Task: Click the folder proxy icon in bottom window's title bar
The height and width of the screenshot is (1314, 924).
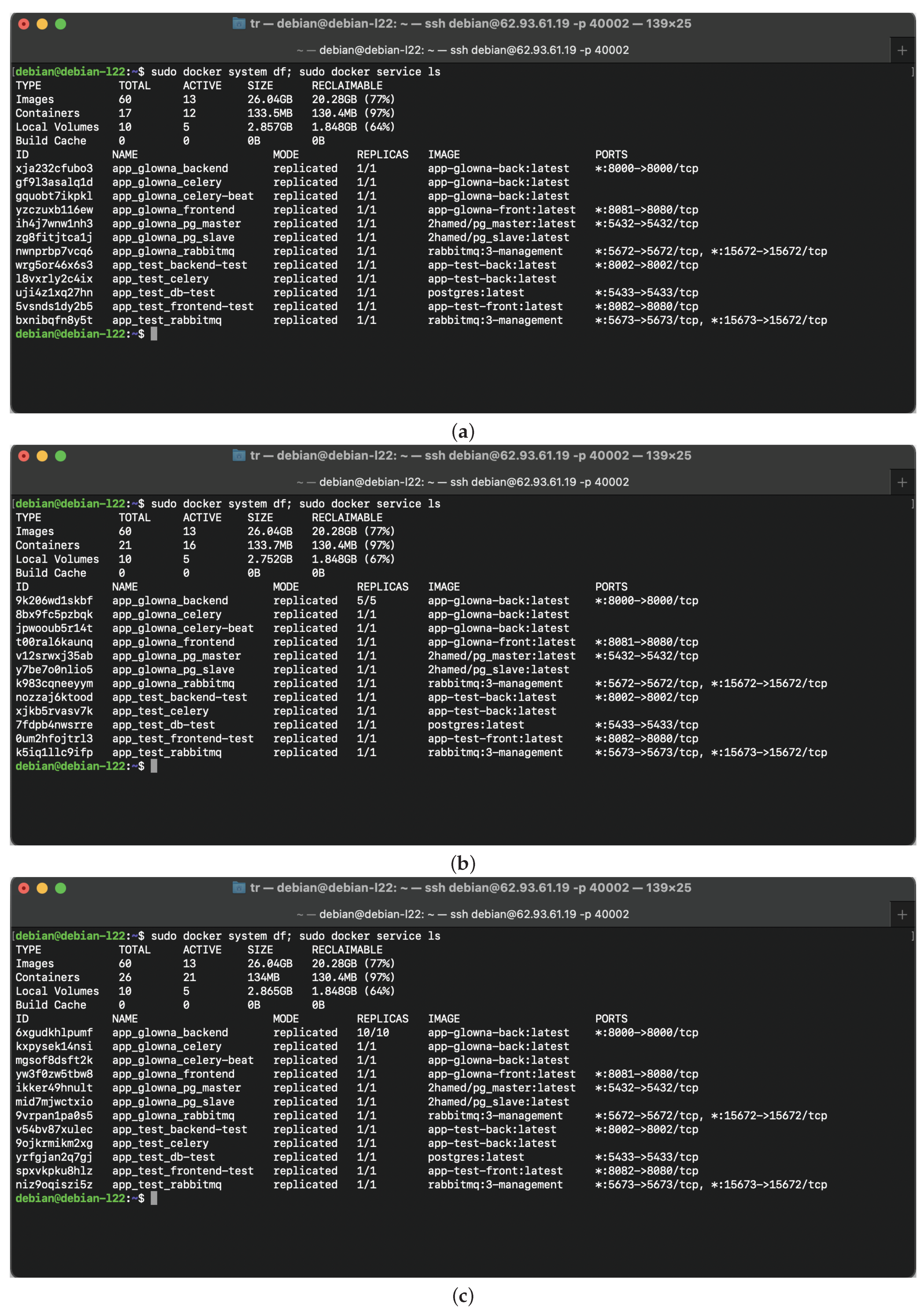Action: 239,888
